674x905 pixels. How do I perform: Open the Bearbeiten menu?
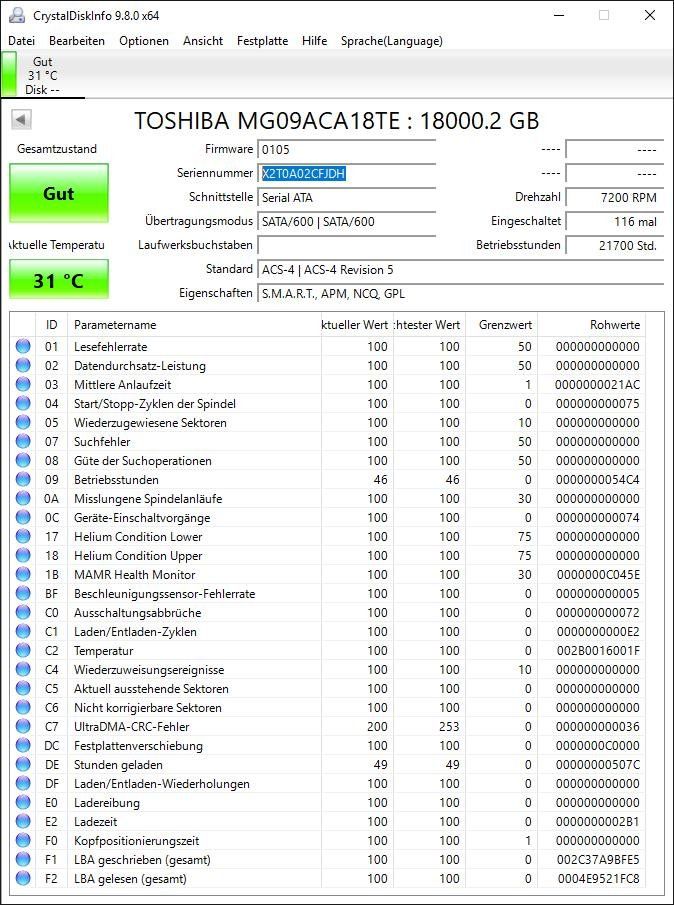(77, 41)
